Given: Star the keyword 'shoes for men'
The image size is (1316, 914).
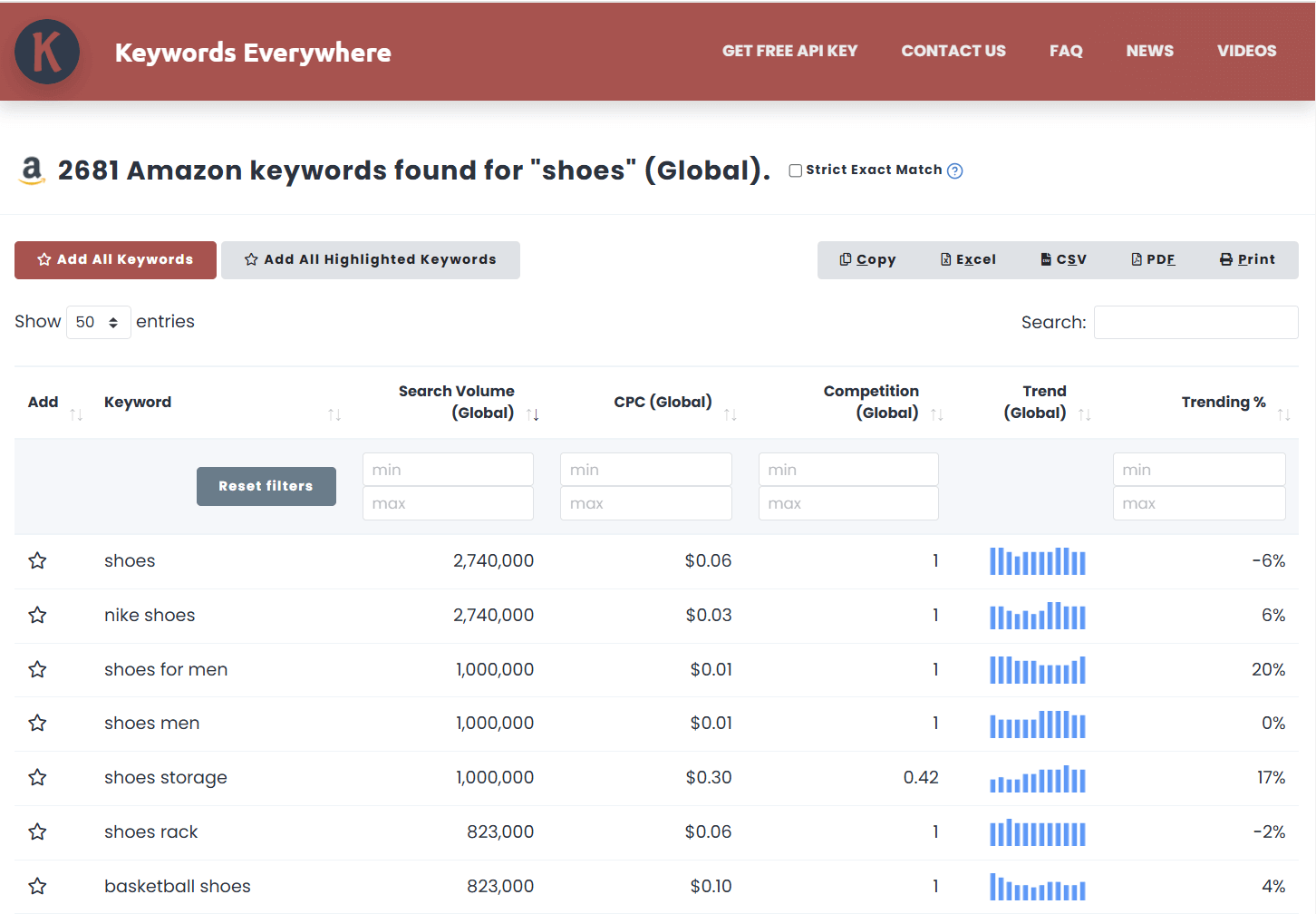Looking at the screenshot, I should point(37,669).
